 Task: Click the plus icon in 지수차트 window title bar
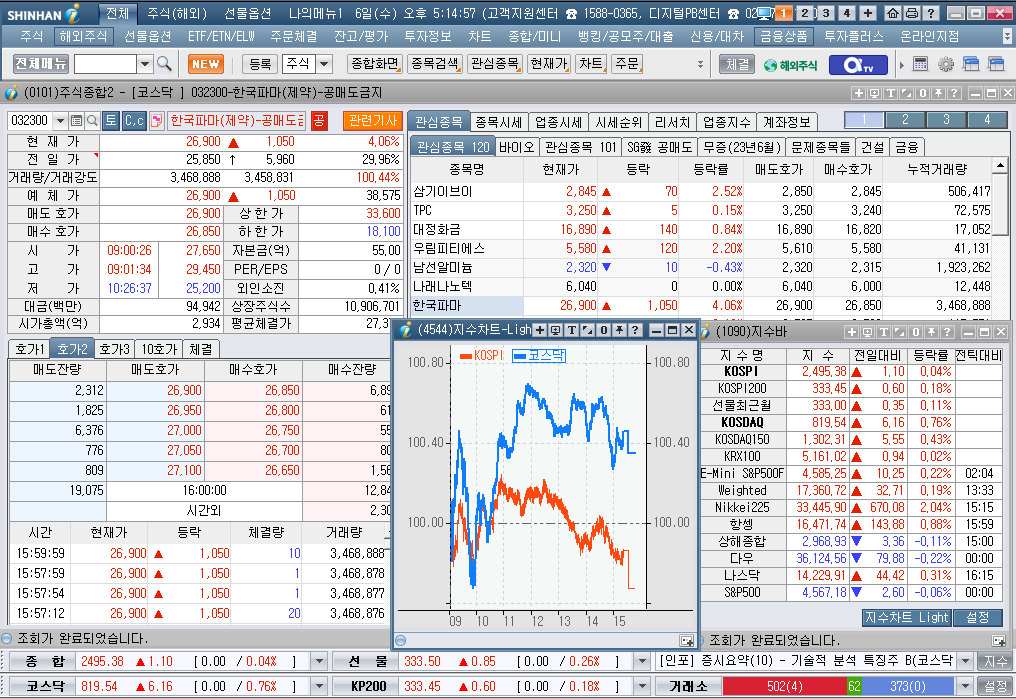tap(540, 330)
